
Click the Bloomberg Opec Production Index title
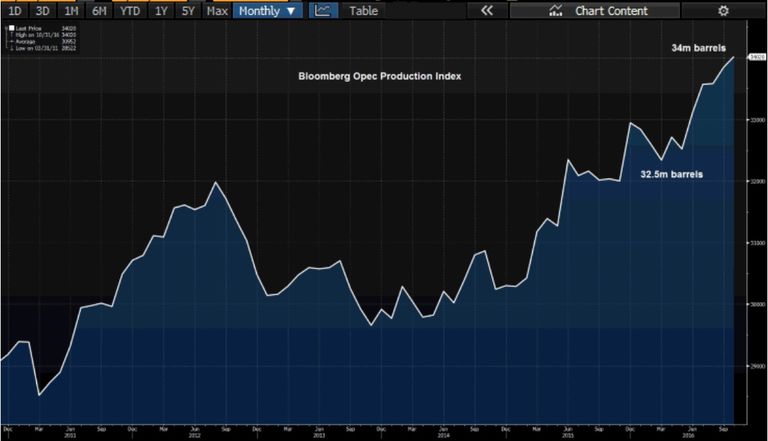(380, 76)
